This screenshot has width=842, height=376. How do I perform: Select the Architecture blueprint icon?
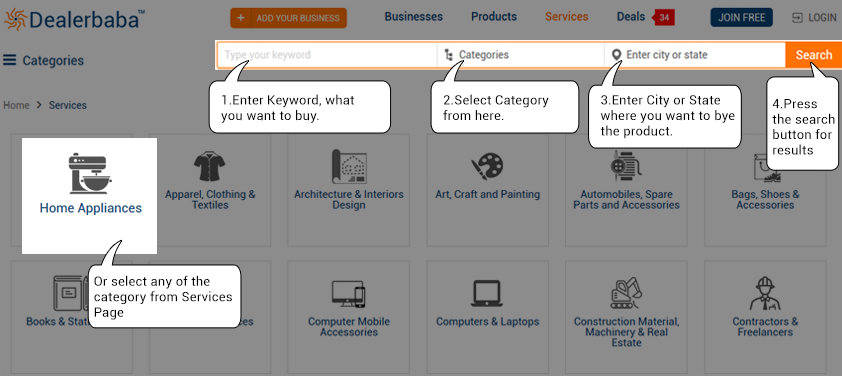349,167
